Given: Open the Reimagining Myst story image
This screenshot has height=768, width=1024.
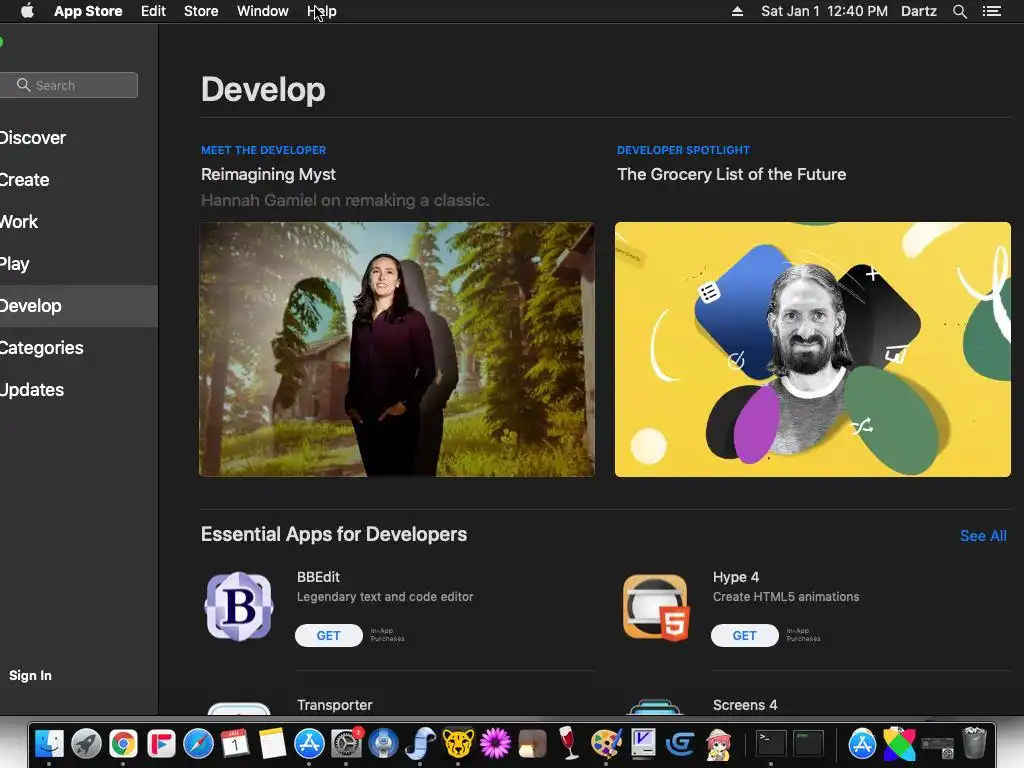Looking at the screenshot, I should click(397, 349).
